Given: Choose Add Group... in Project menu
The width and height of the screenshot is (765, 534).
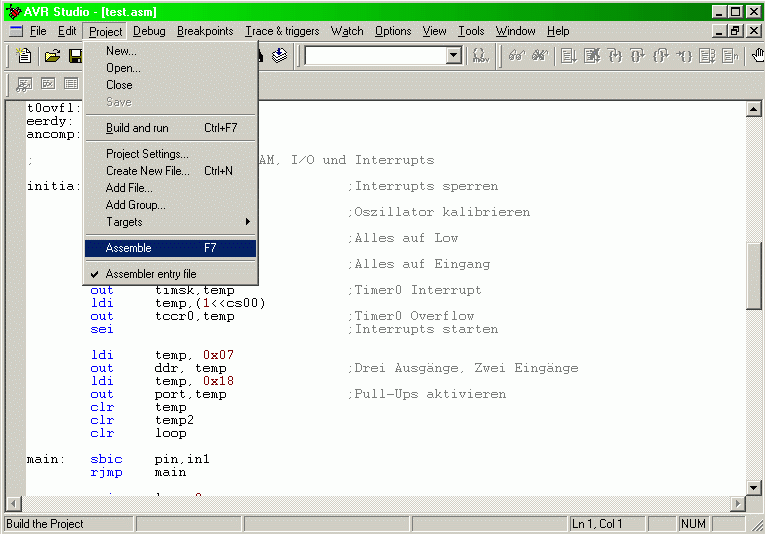Looking at the screenshot, I should (170, 205).
